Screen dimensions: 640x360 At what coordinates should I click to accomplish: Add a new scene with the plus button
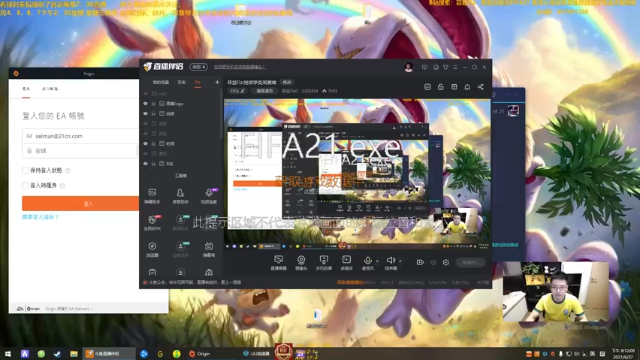(x=217, y=82)
